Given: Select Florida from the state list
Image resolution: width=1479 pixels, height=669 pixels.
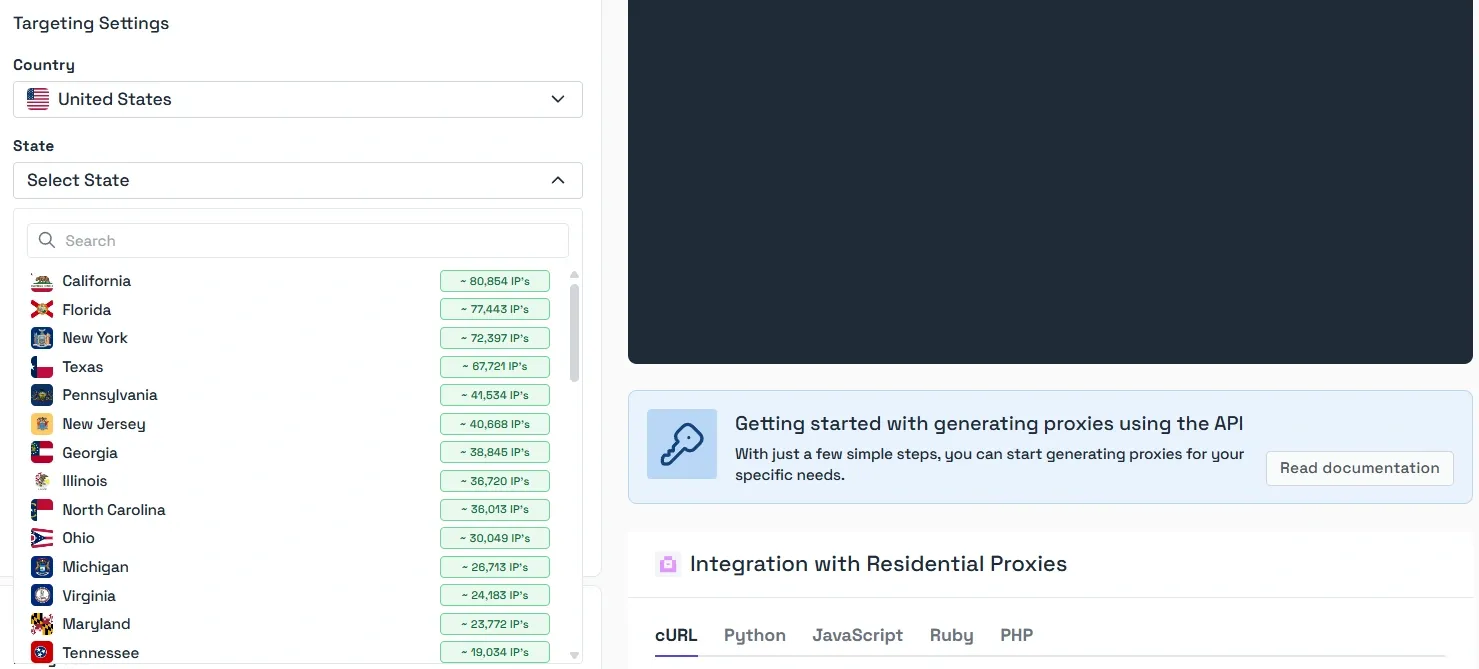Looking at the screenshot, I should 290,310.
